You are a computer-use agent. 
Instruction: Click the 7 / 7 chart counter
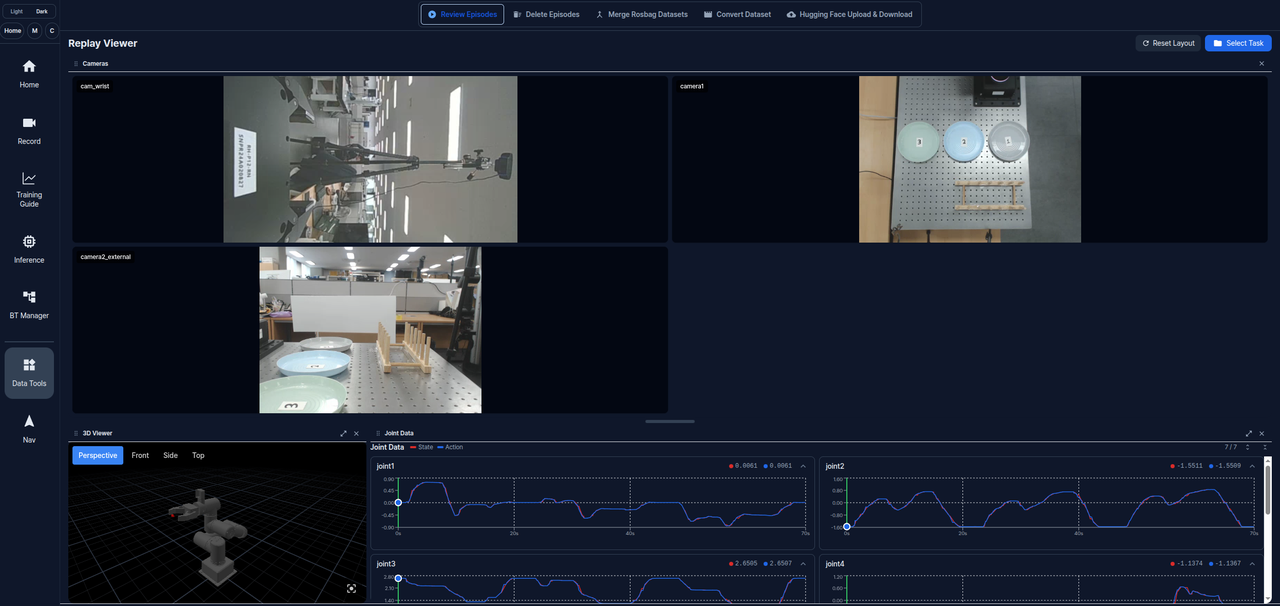coord(1230,447)
